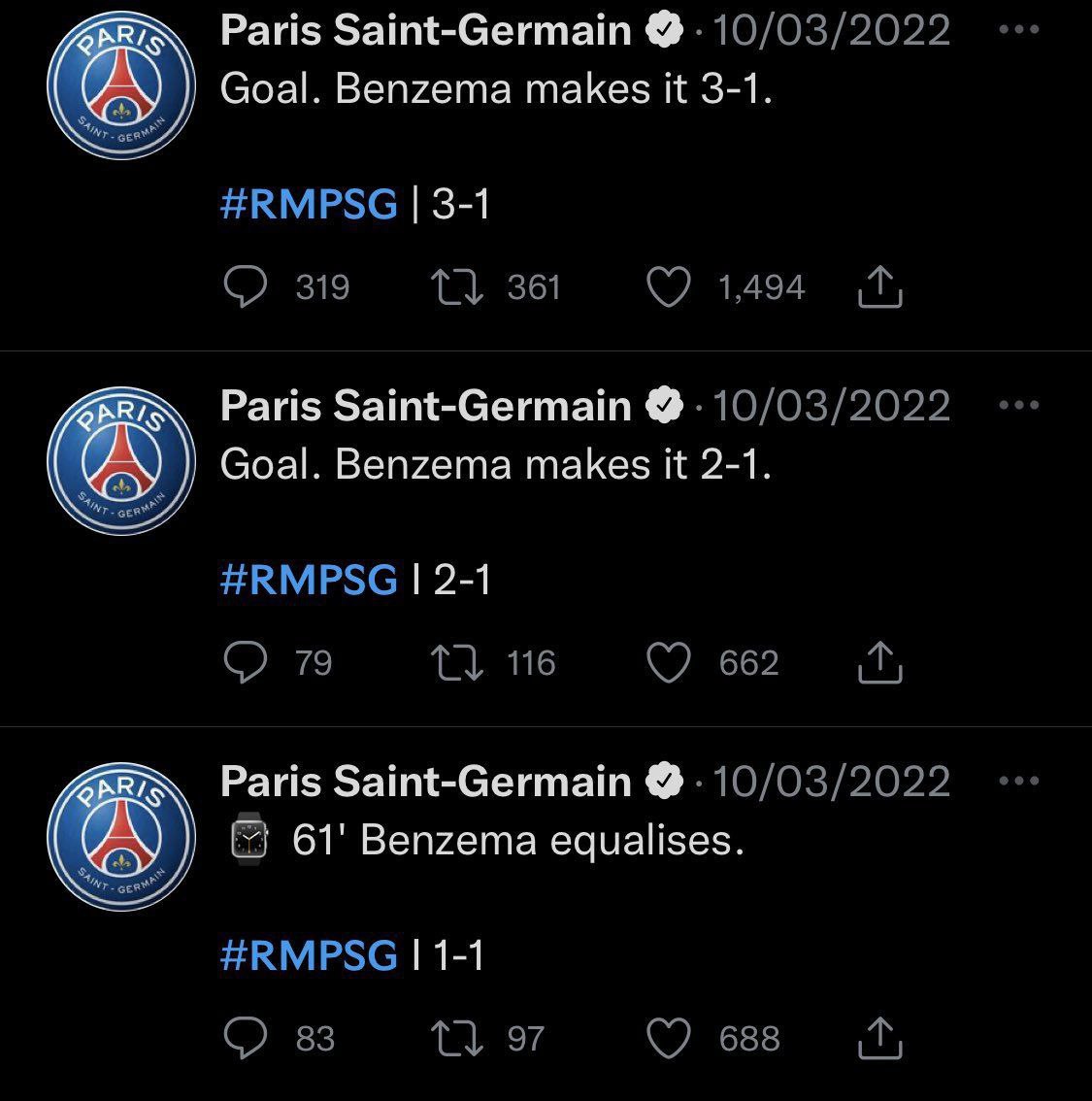Viewport: 1092px width, 1101px height.
Task: Share the Benzema makes it 3-1 tweet
Action: 880,286
